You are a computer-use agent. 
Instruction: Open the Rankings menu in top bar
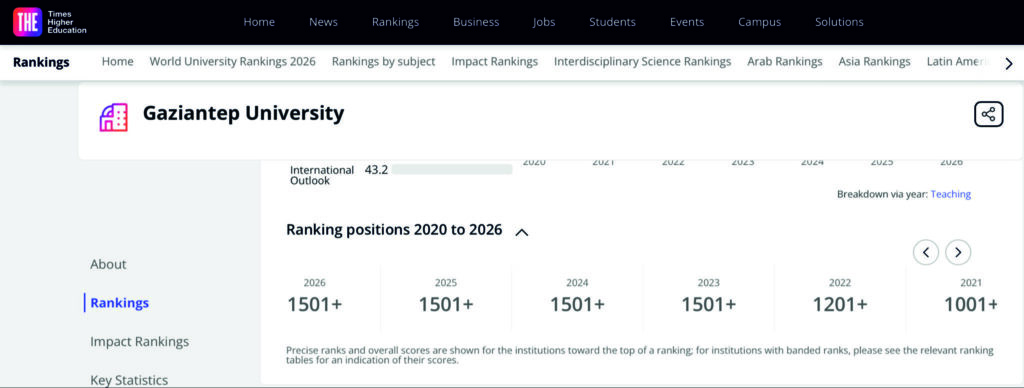395,22
